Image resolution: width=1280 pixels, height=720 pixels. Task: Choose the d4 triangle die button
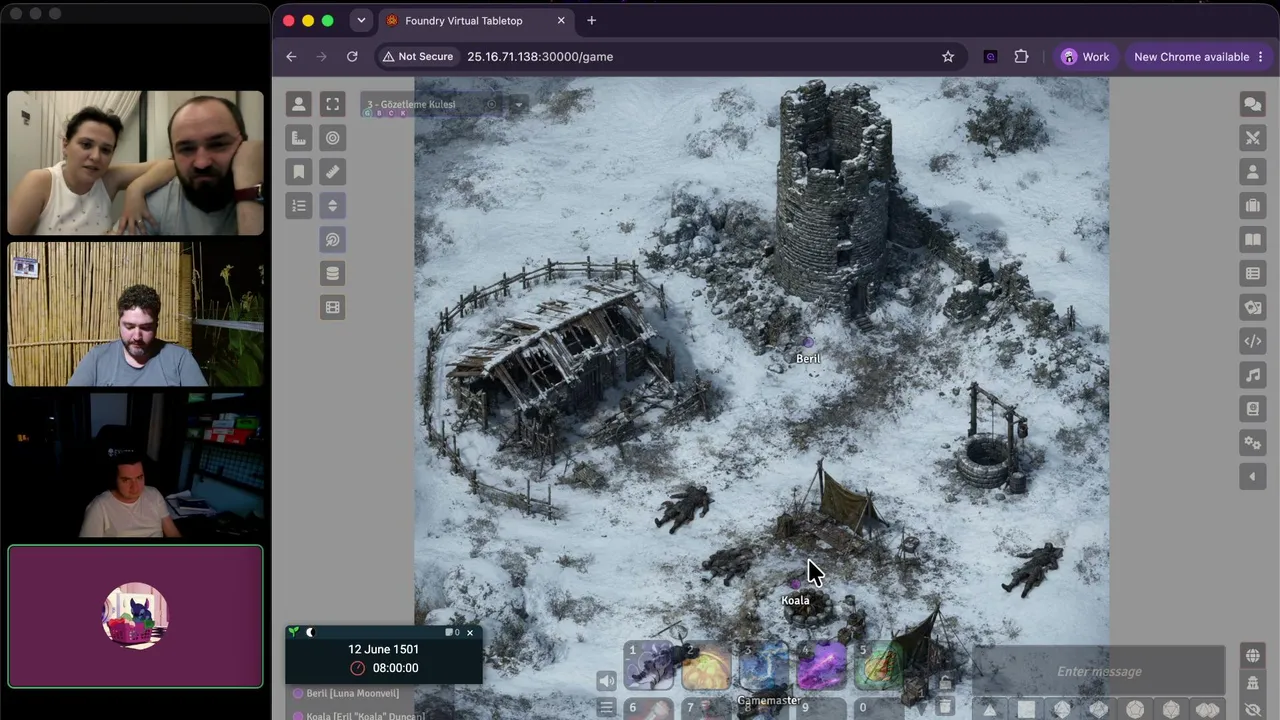(989, 710)
